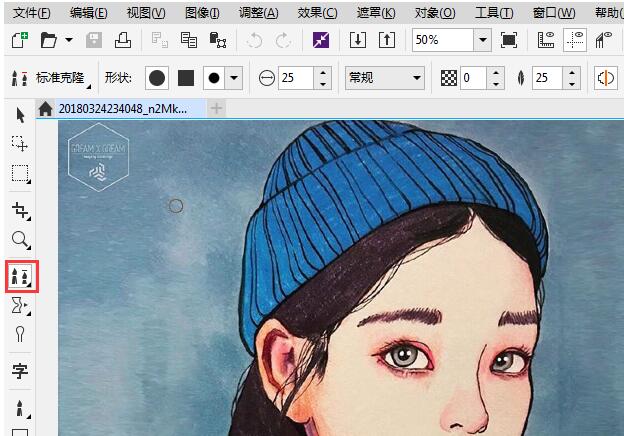Click the Export up-arrow icon
624x436 pixels.
coord(387,40)
